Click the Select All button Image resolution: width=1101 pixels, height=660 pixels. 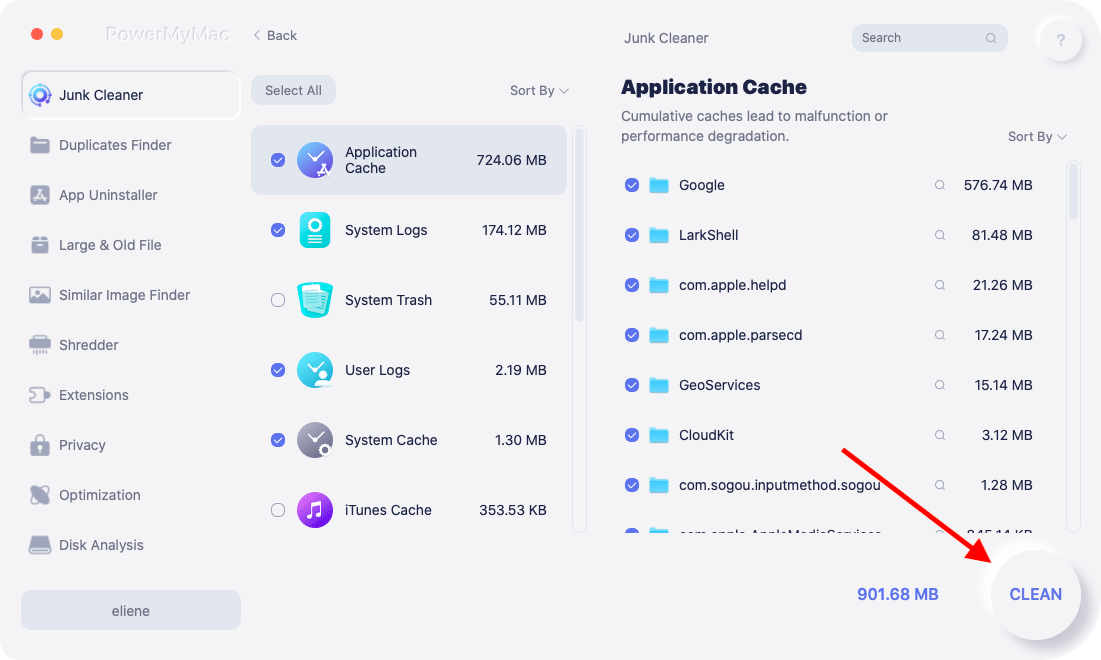[294, 91]
